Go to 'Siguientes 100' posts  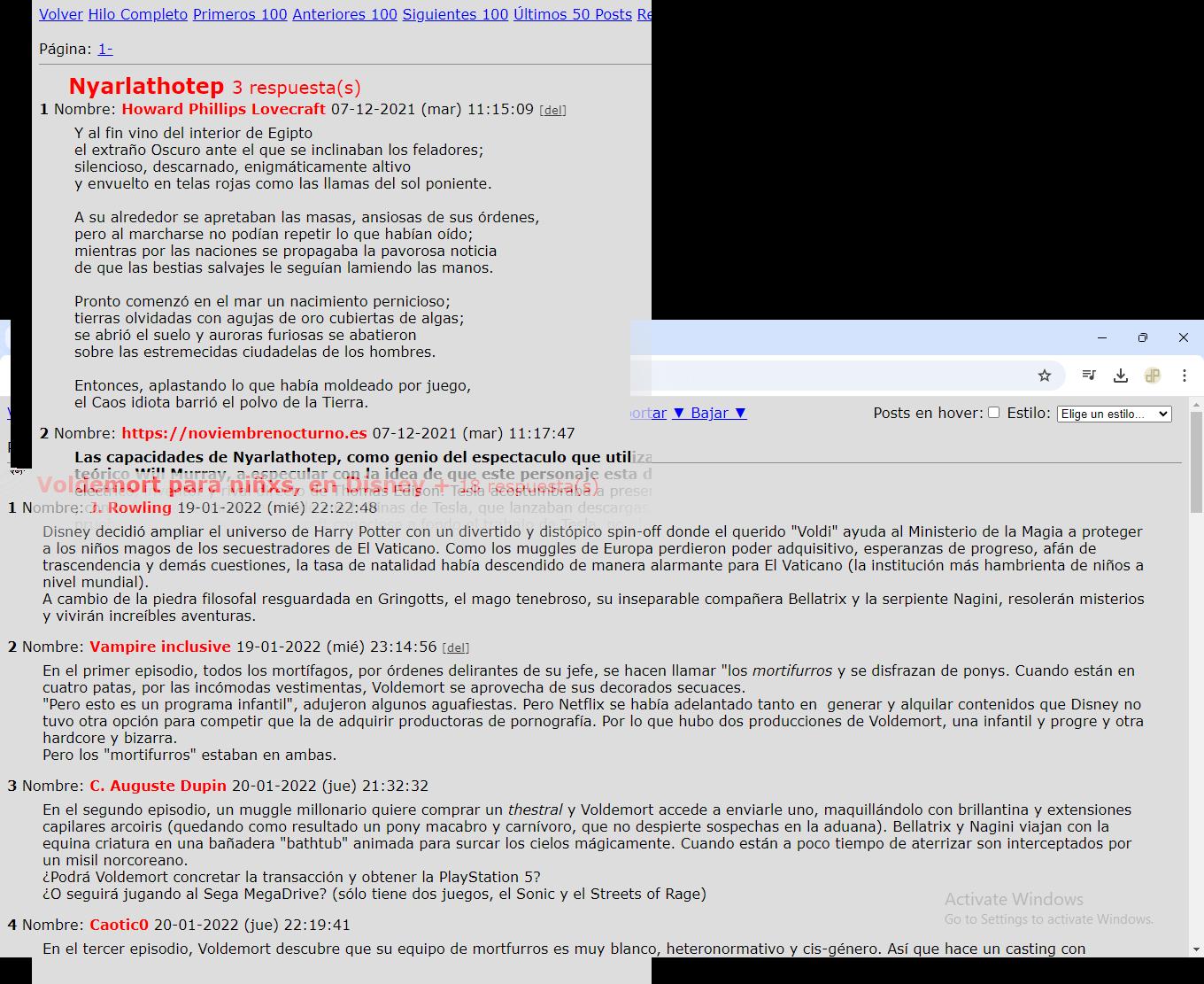coord(456,14)
